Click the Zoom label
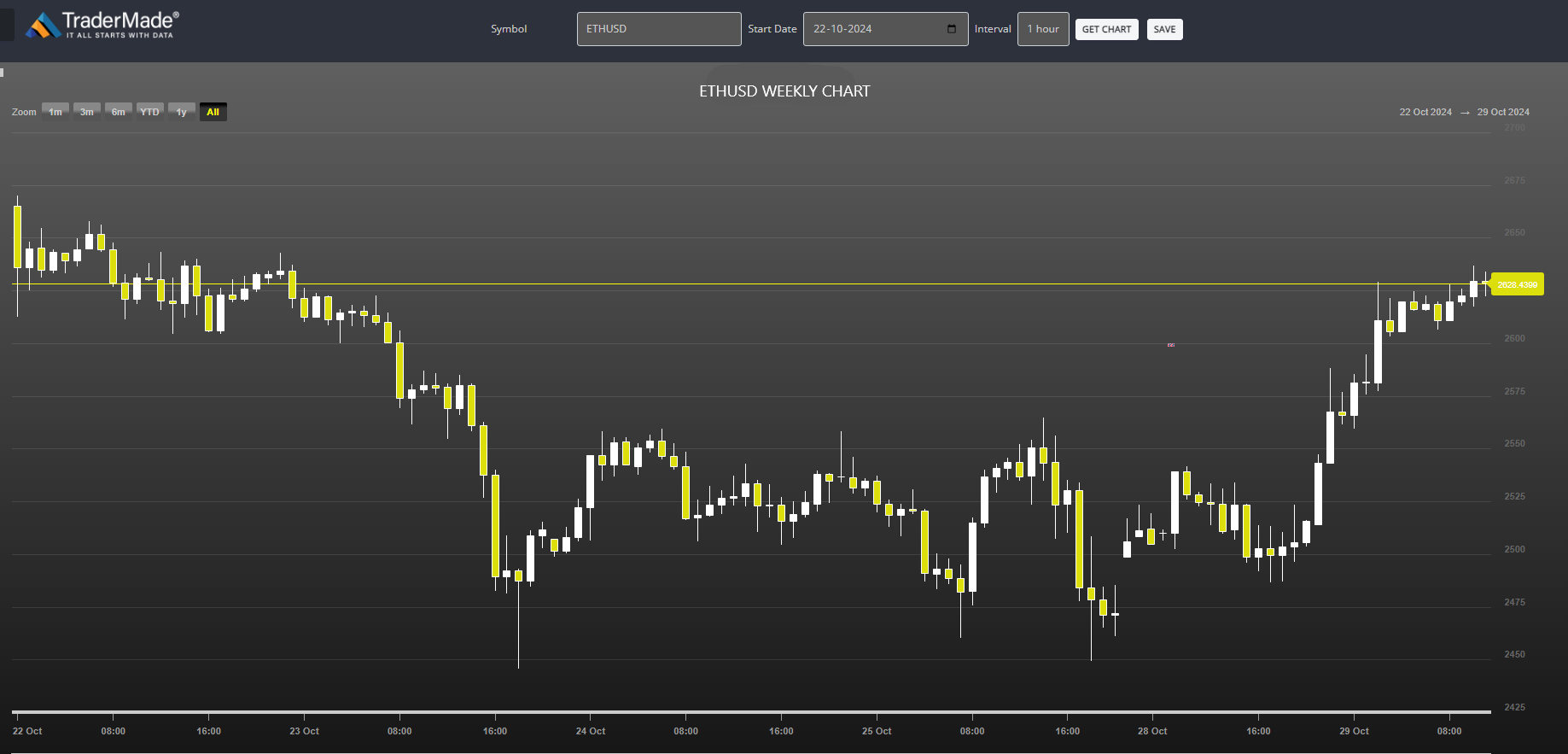 coord(24,112)
